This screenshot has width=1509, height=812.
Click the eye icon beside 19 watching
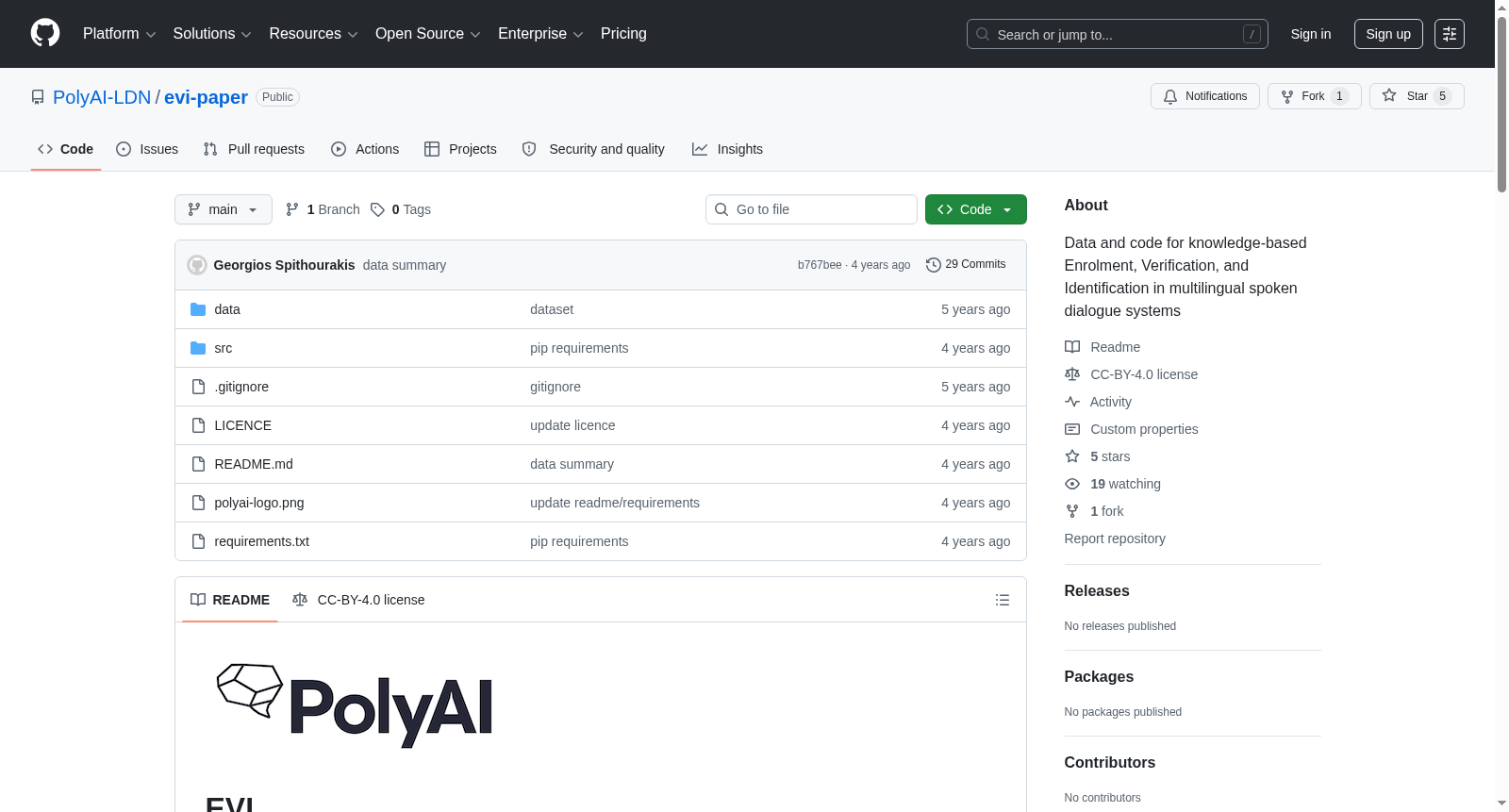pos(1072,484)
